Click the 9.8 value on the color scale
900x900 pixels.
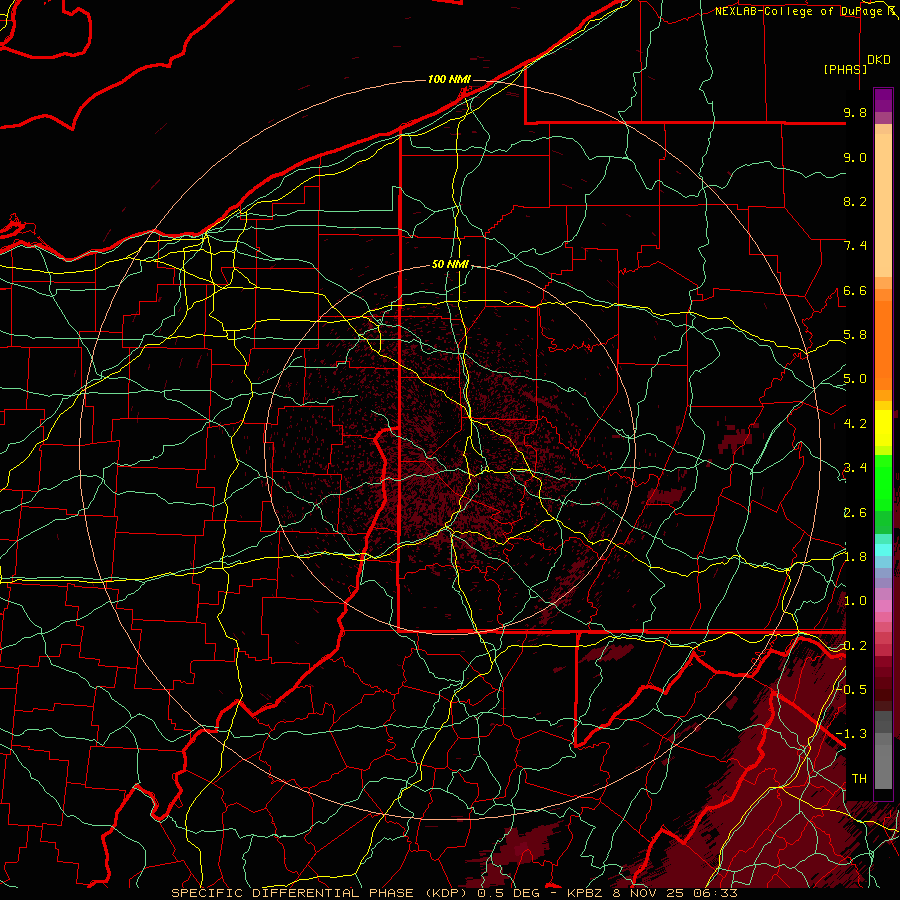855,113
